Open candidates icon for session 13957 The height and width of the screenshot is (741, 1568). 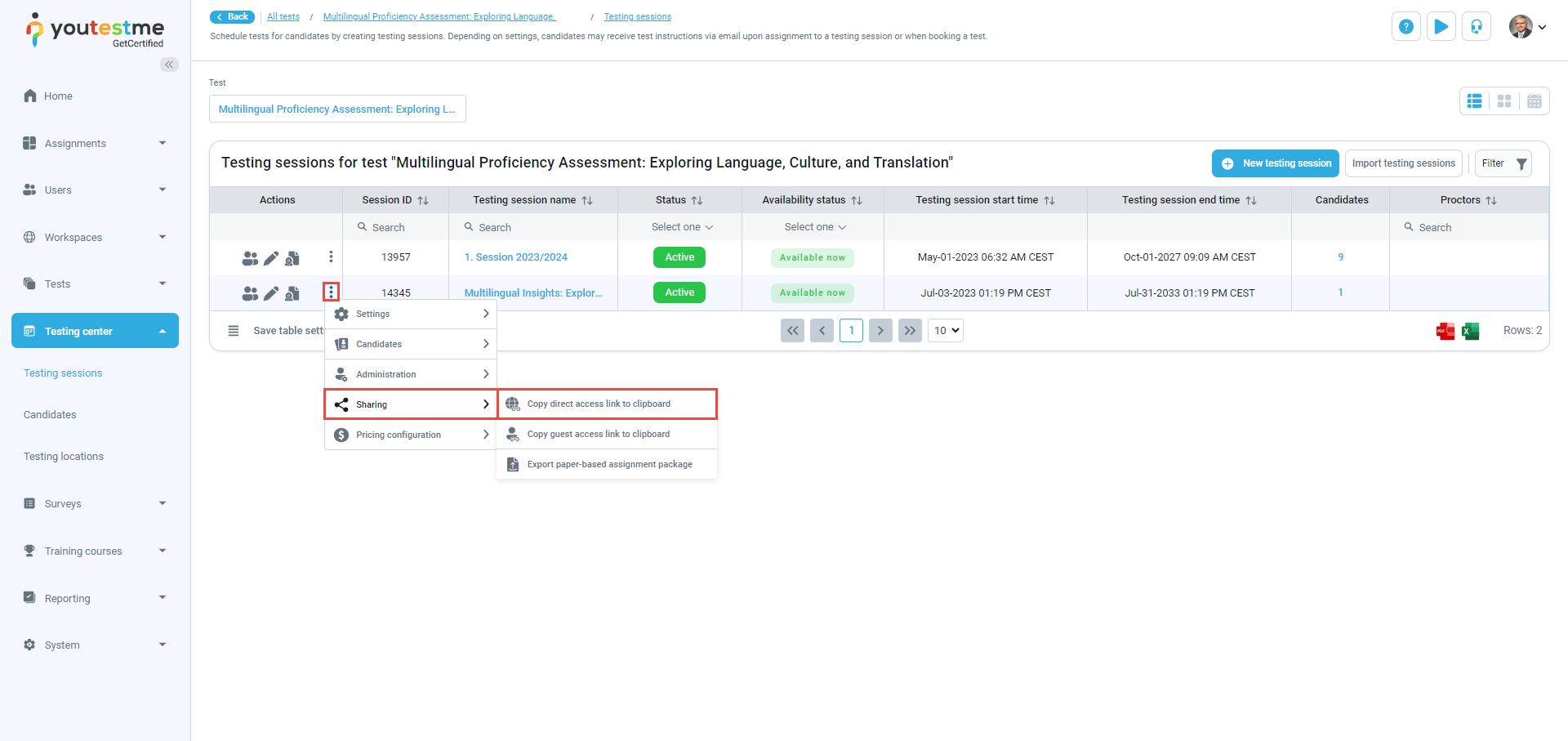point(250,258)
